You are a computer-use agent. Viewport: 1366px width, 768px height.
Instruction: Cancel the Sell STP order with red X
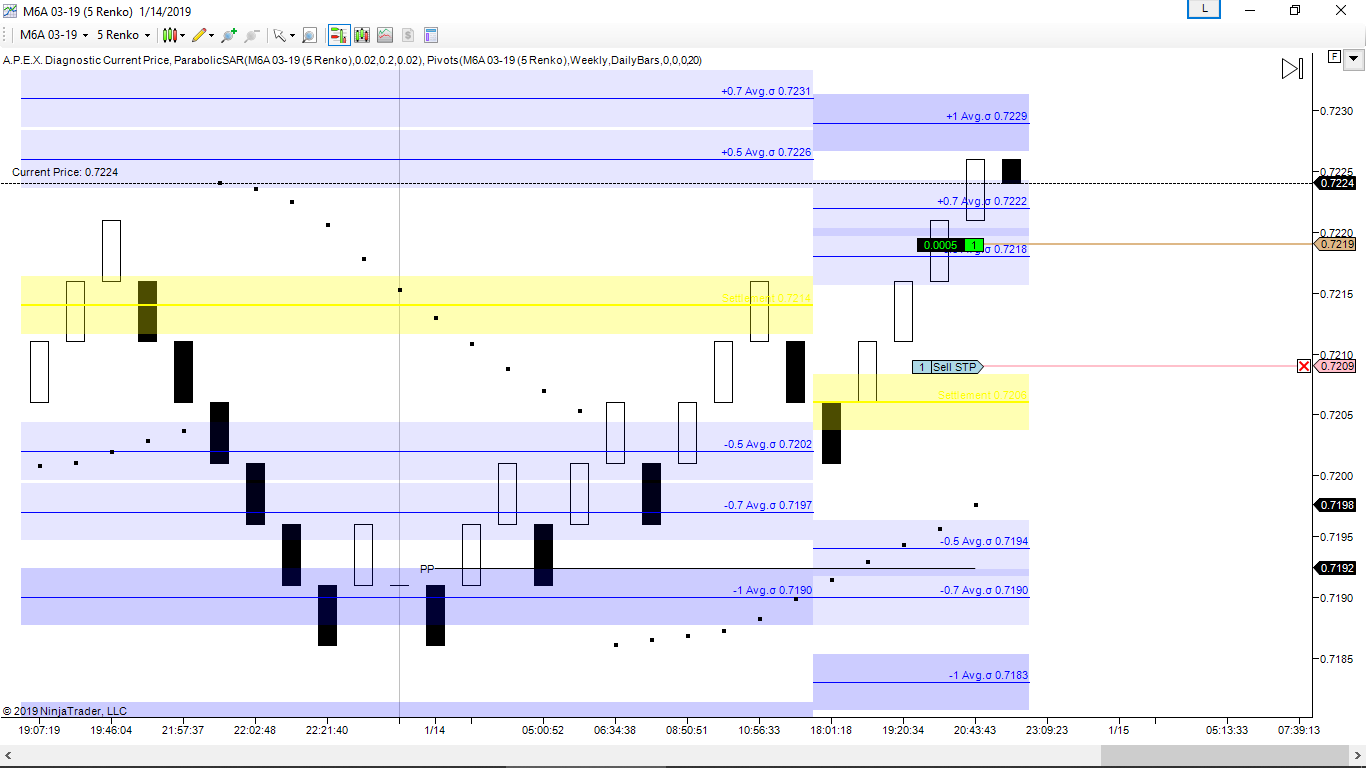[x=1303, y=366]
